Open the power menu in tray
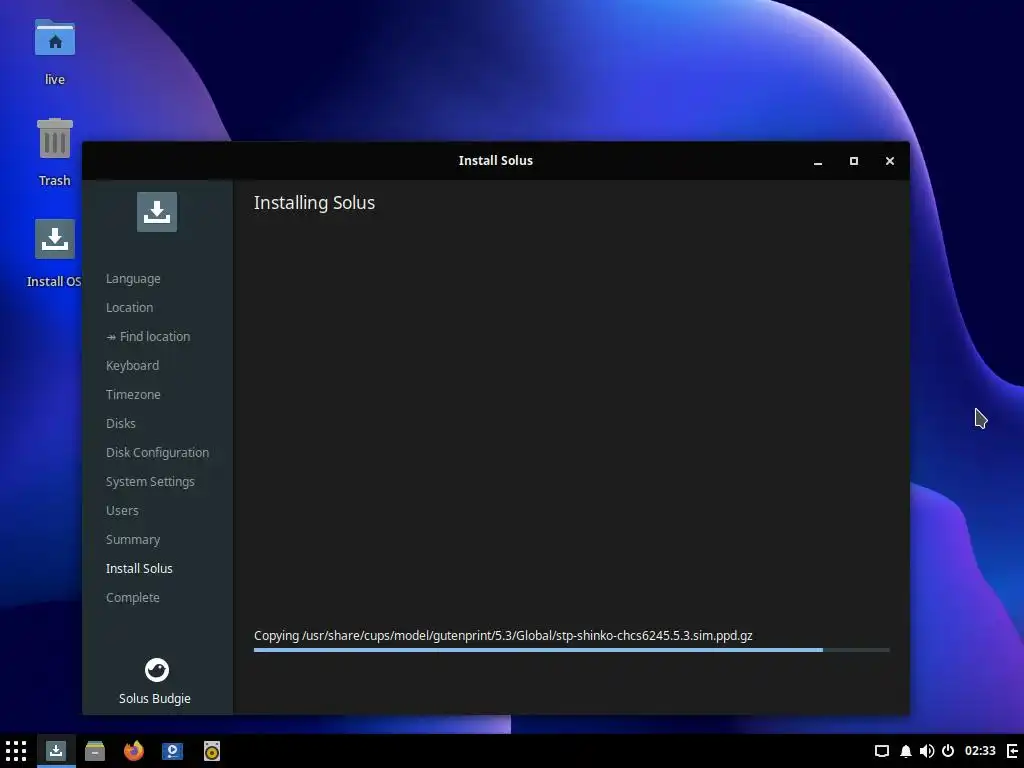The image size is (1024, 768). point(948,751)
